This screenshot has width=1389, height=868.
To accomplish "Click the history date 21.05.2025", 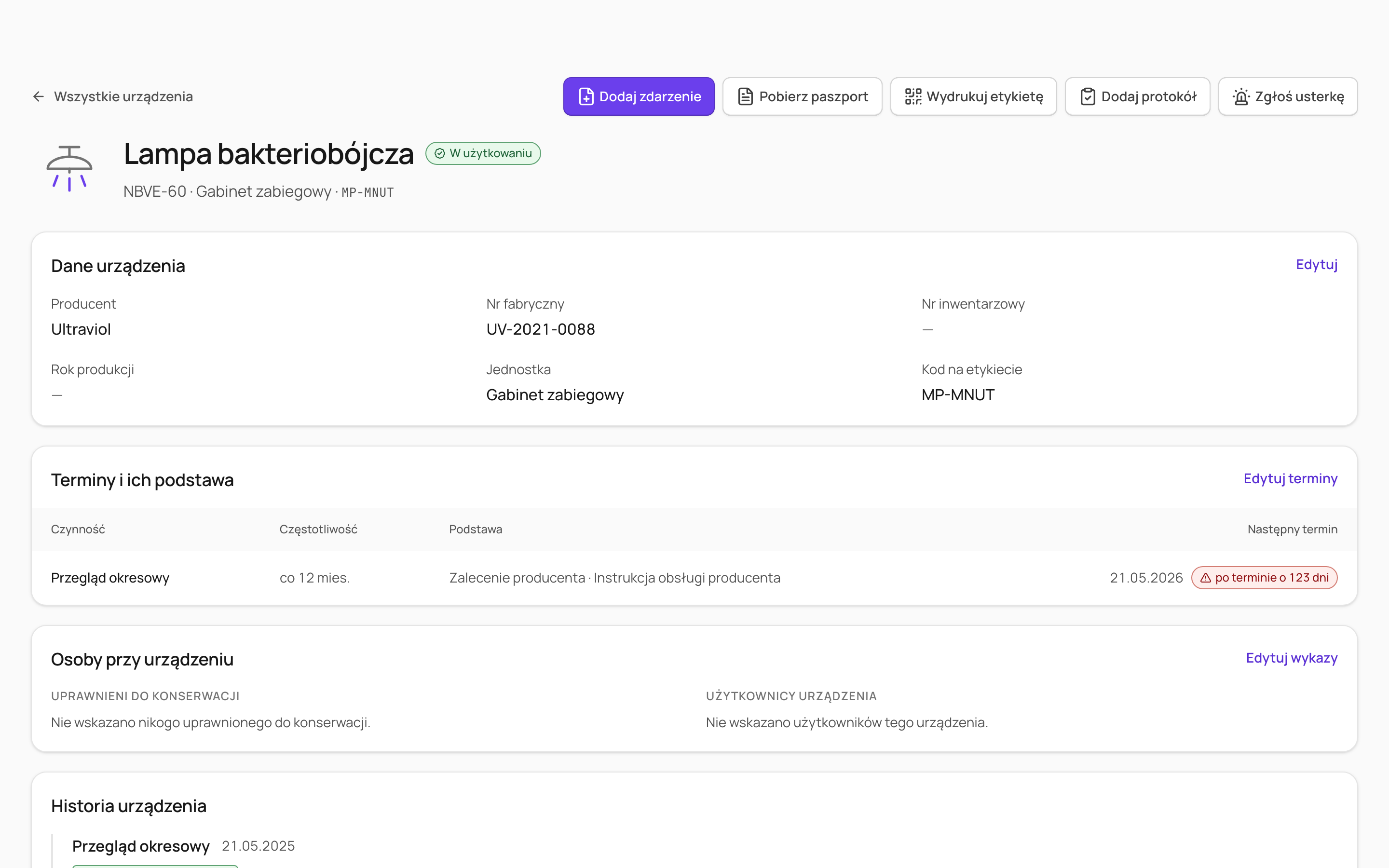I will (259, 846).
